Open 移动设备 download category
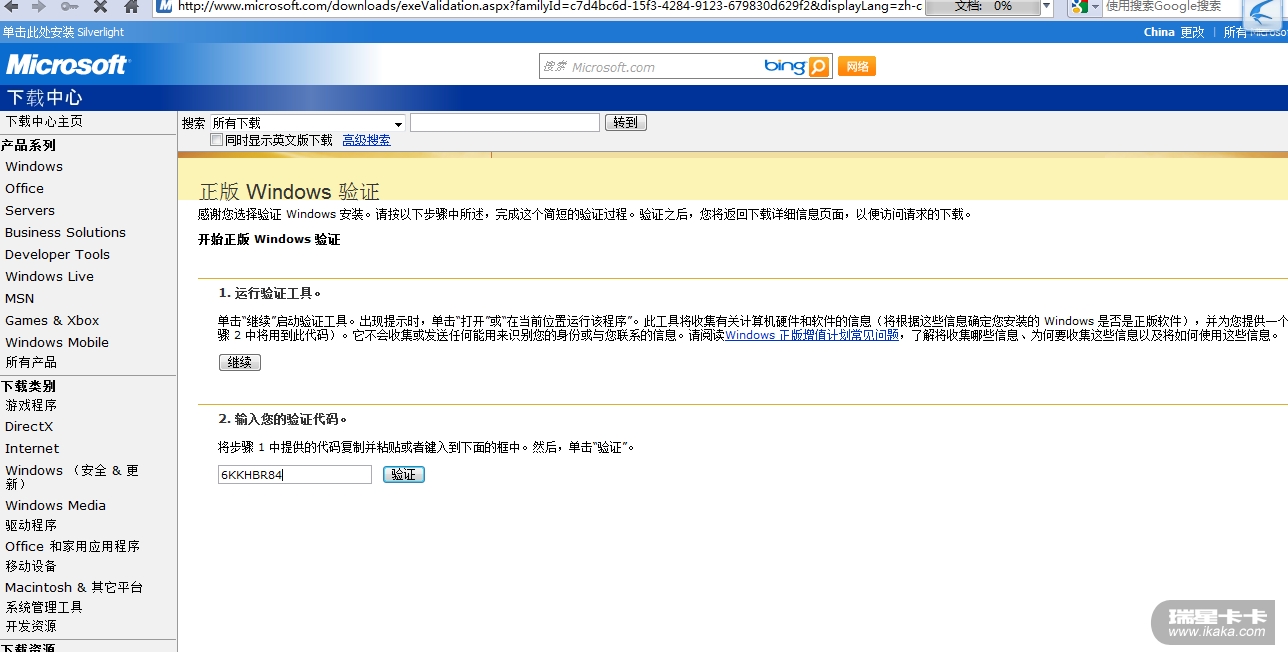The height and width of the screenshot is (652, 1288). 31,566
